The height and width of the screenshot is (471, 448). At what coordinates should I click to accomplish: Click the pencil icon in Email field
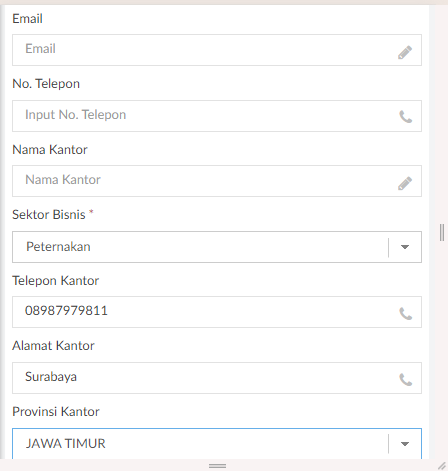pyautogui.click(x=405, y=52)
